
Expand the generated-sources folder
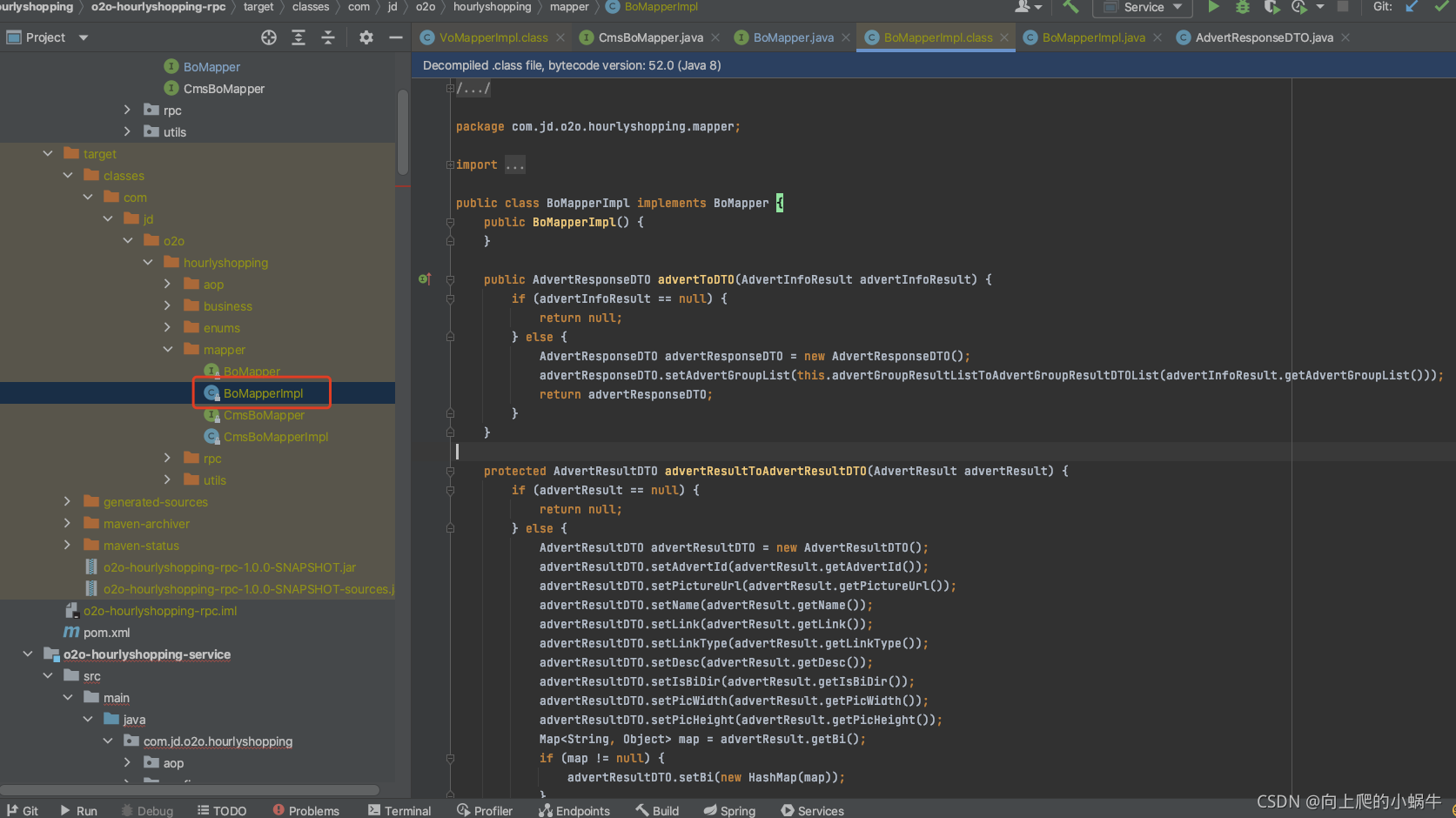tap(67, 501)
